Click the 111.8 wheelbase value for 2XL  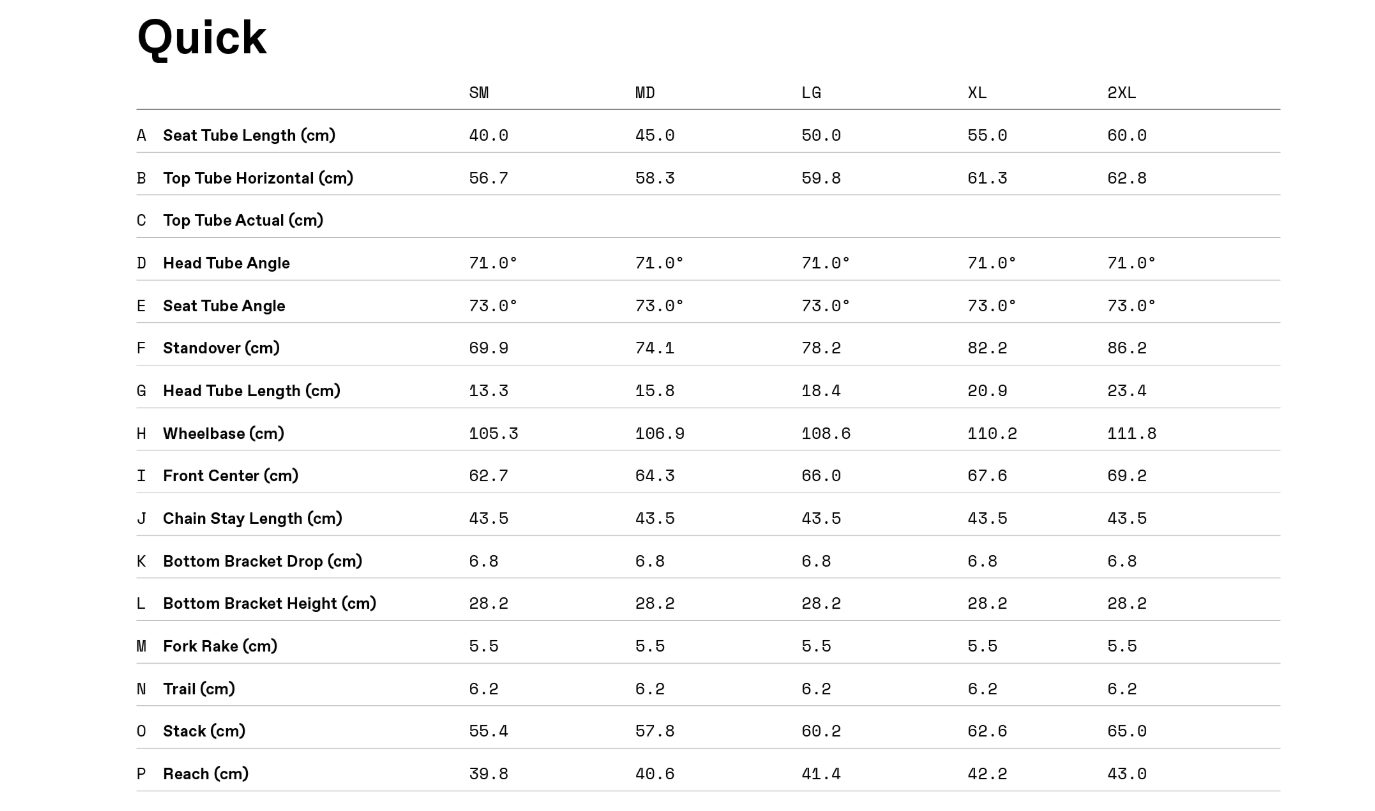1132,433
